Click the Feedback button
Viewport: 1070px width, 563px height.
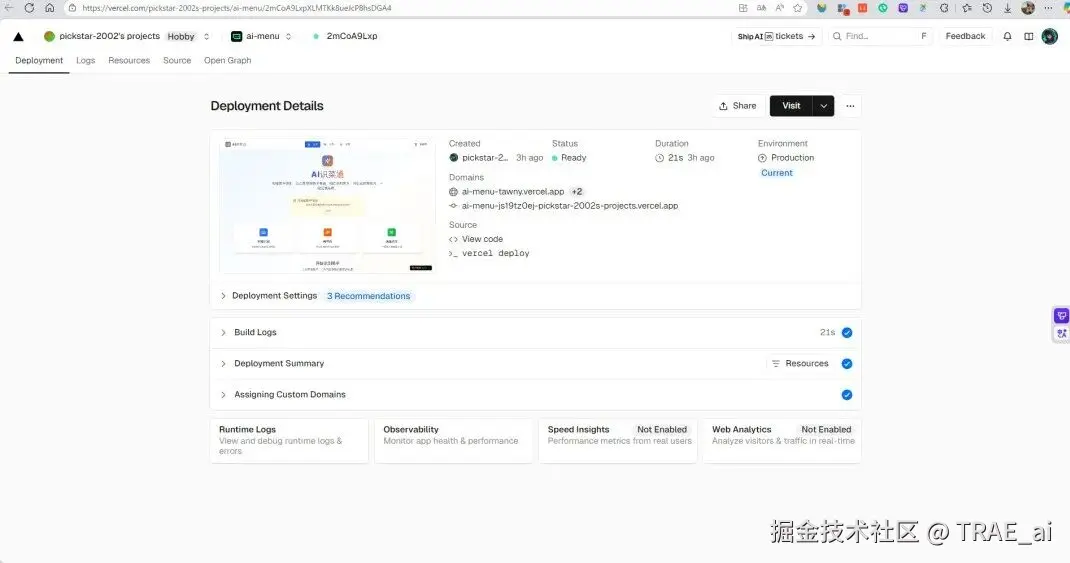point(965,36)
